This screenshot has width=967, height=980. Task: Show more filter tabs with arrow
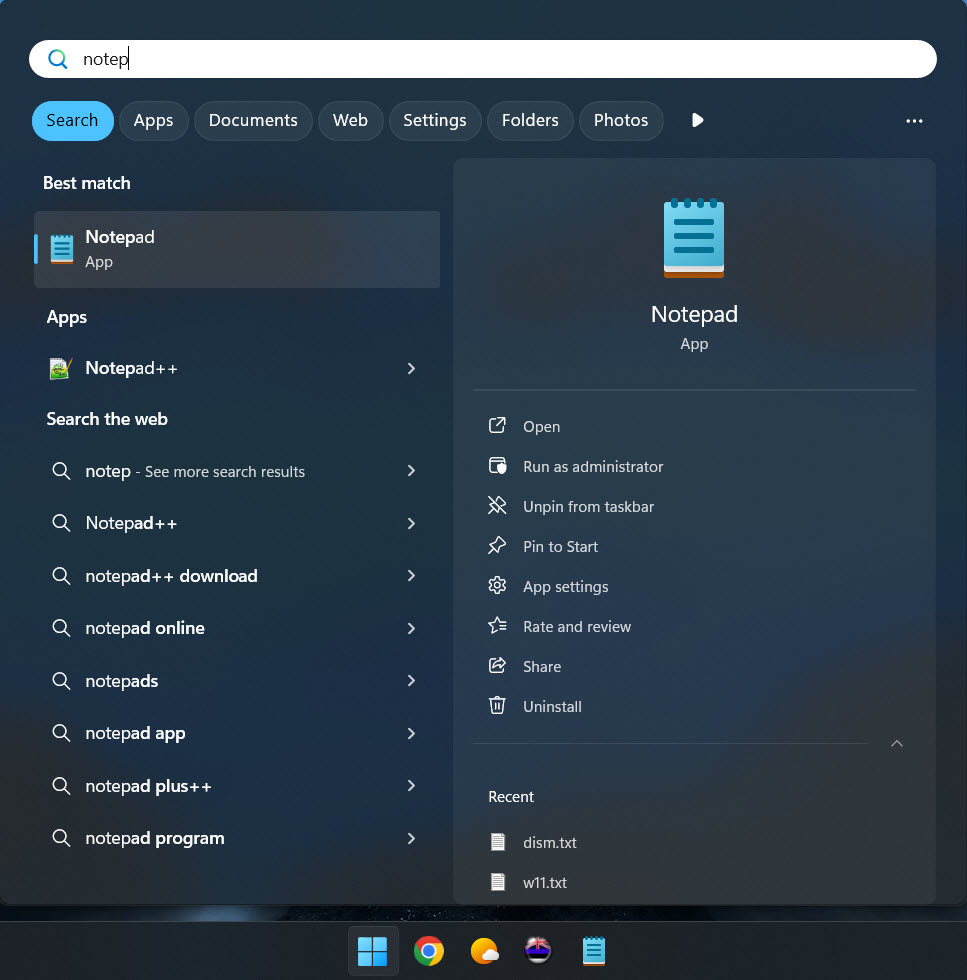[698, 120]
